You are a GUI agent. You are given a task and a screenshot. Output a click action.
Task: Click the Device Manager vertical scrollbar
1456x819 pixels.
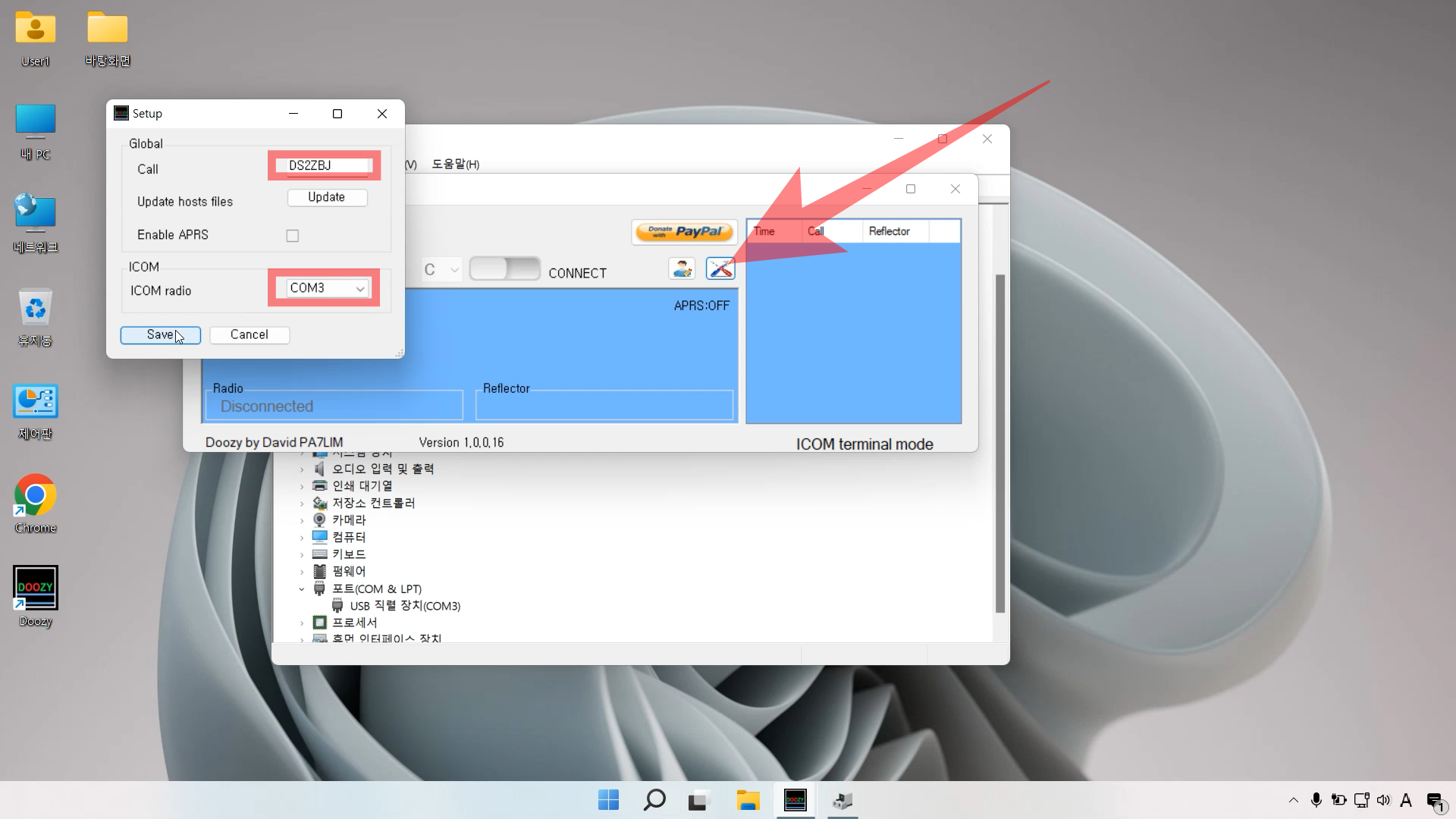click(1000, 443)
